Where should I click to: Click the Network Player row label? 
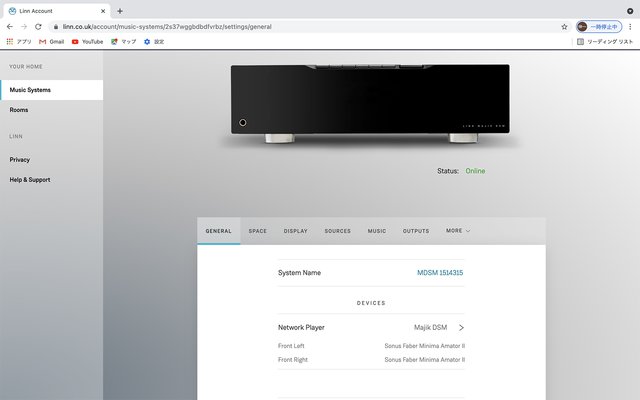(x=301, y=327)
